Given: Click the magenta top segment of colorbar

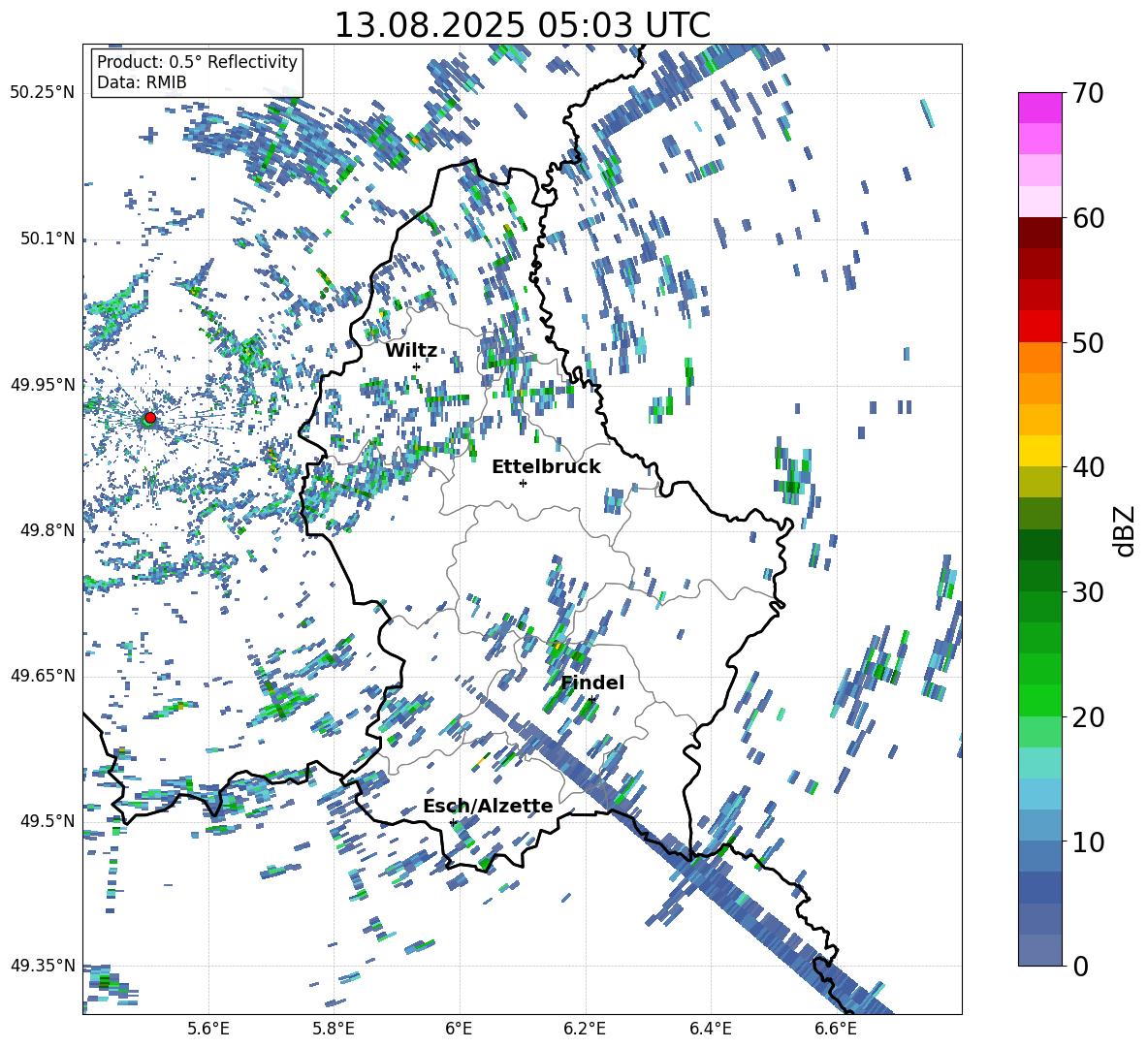Looking at the screenshot, I should coord(1040,108).
